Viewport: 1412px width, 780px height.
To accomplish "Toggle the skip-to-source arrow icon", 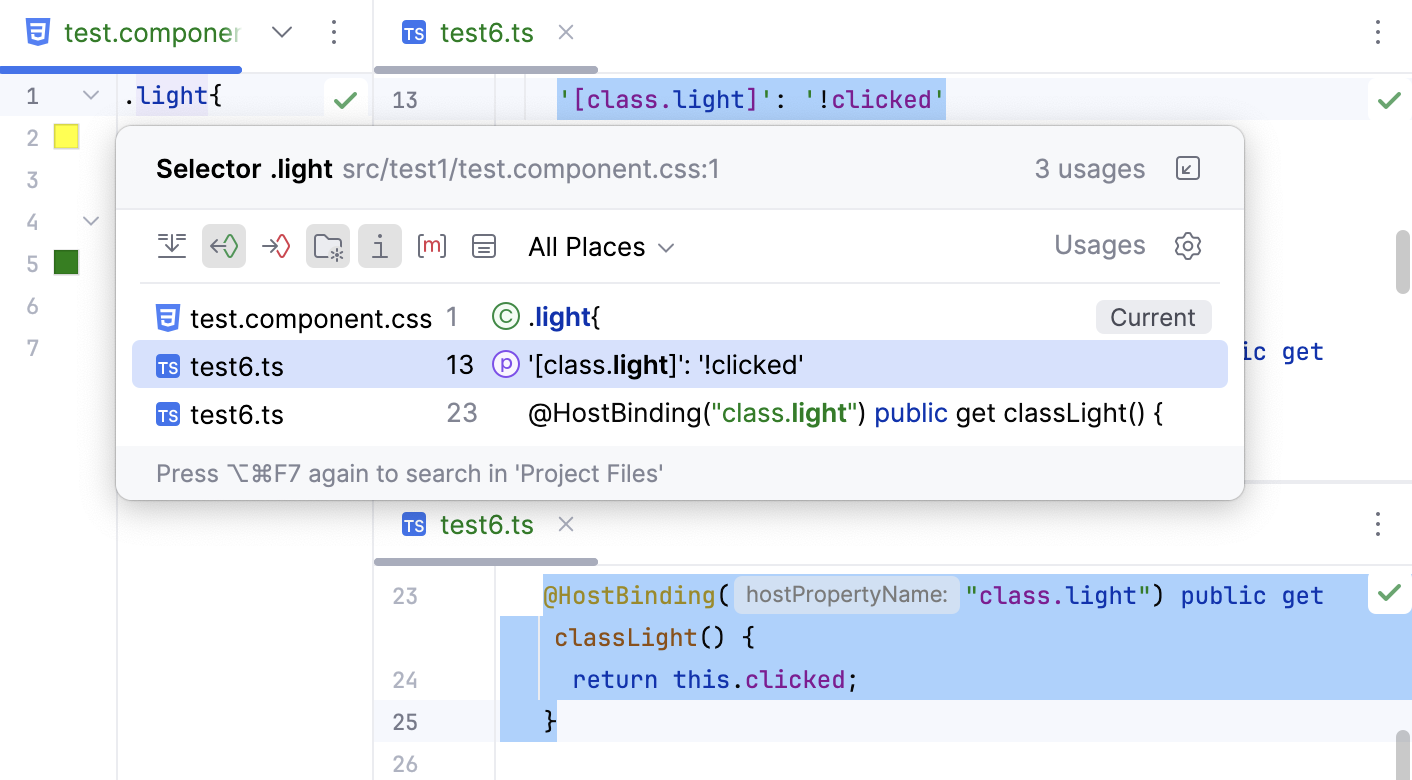I will click(172, 246).
